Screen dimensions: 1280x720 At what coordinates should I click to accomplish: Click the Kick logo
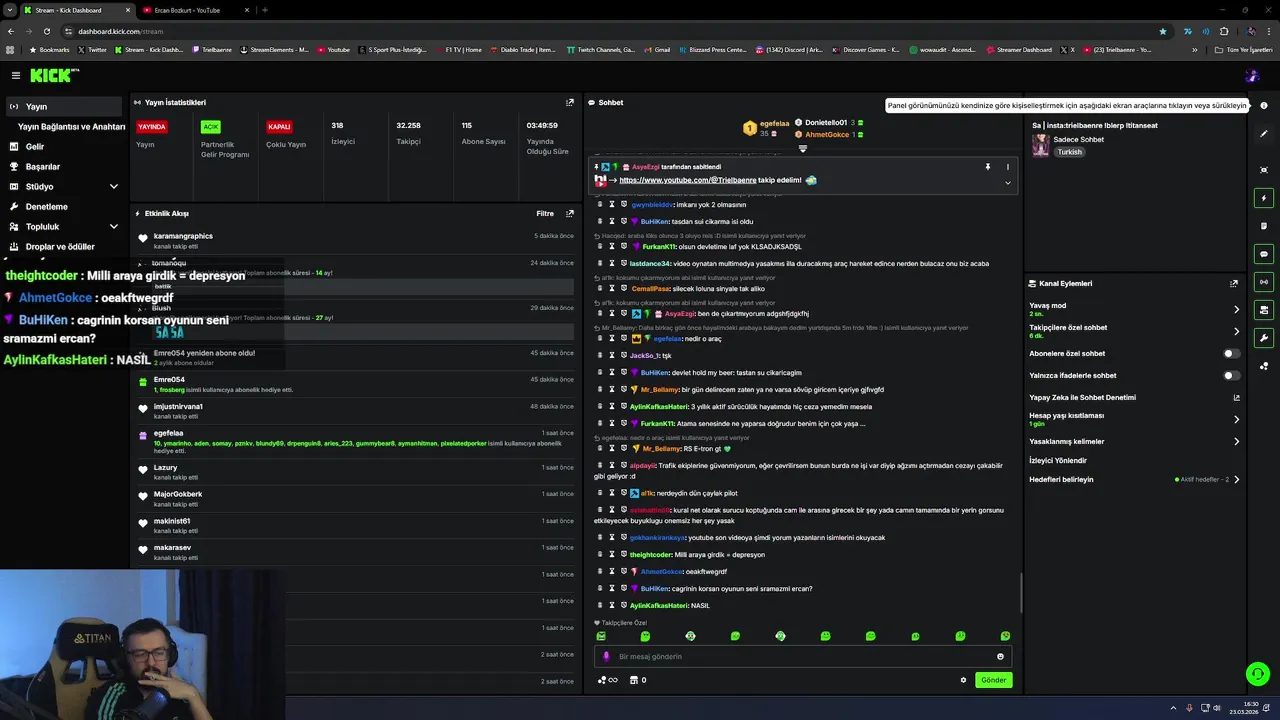pos(52,75)
